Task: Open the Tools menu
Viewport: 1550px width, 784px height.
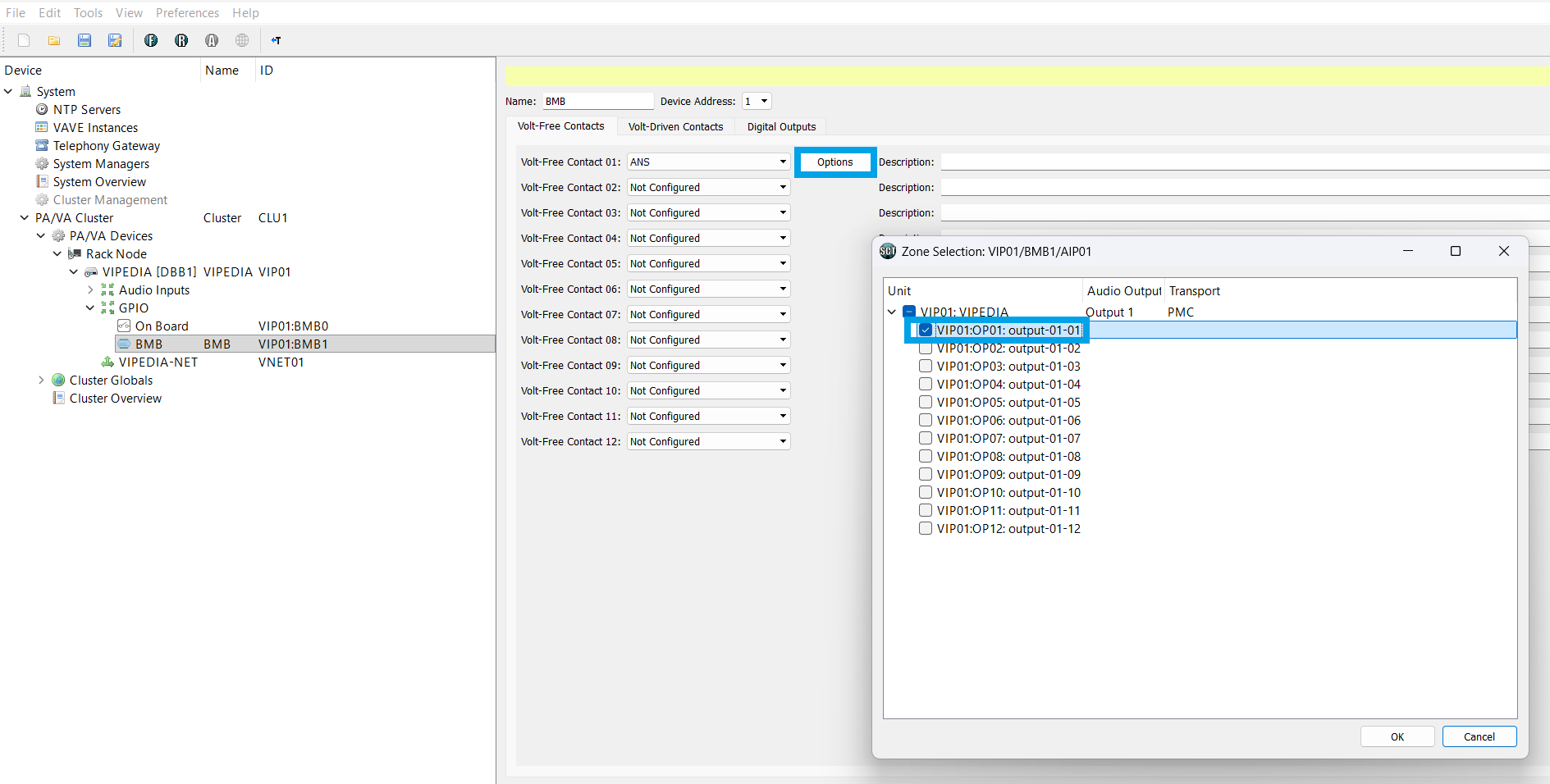Action: tap(88, 12)
